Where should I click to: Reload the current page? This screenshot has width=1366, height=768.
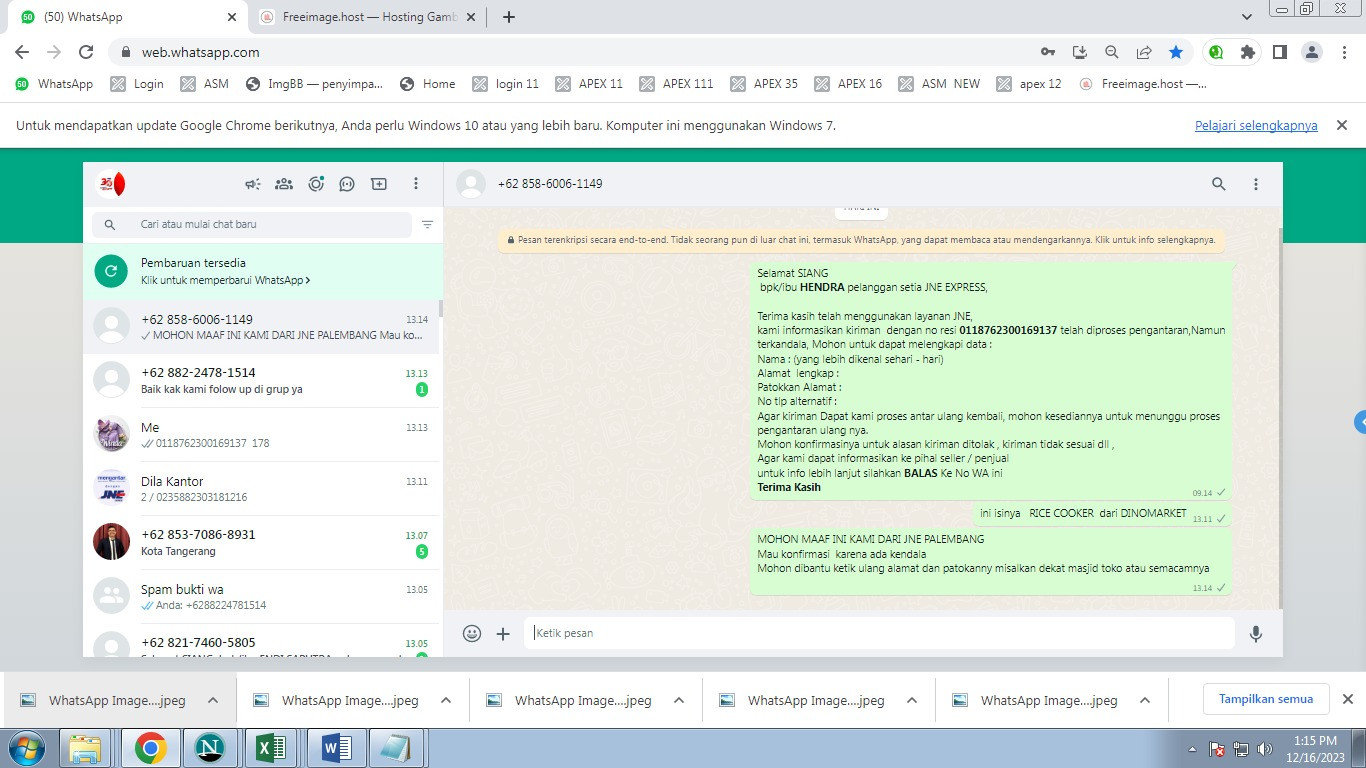pyautogui.click(x=86, y=52)
